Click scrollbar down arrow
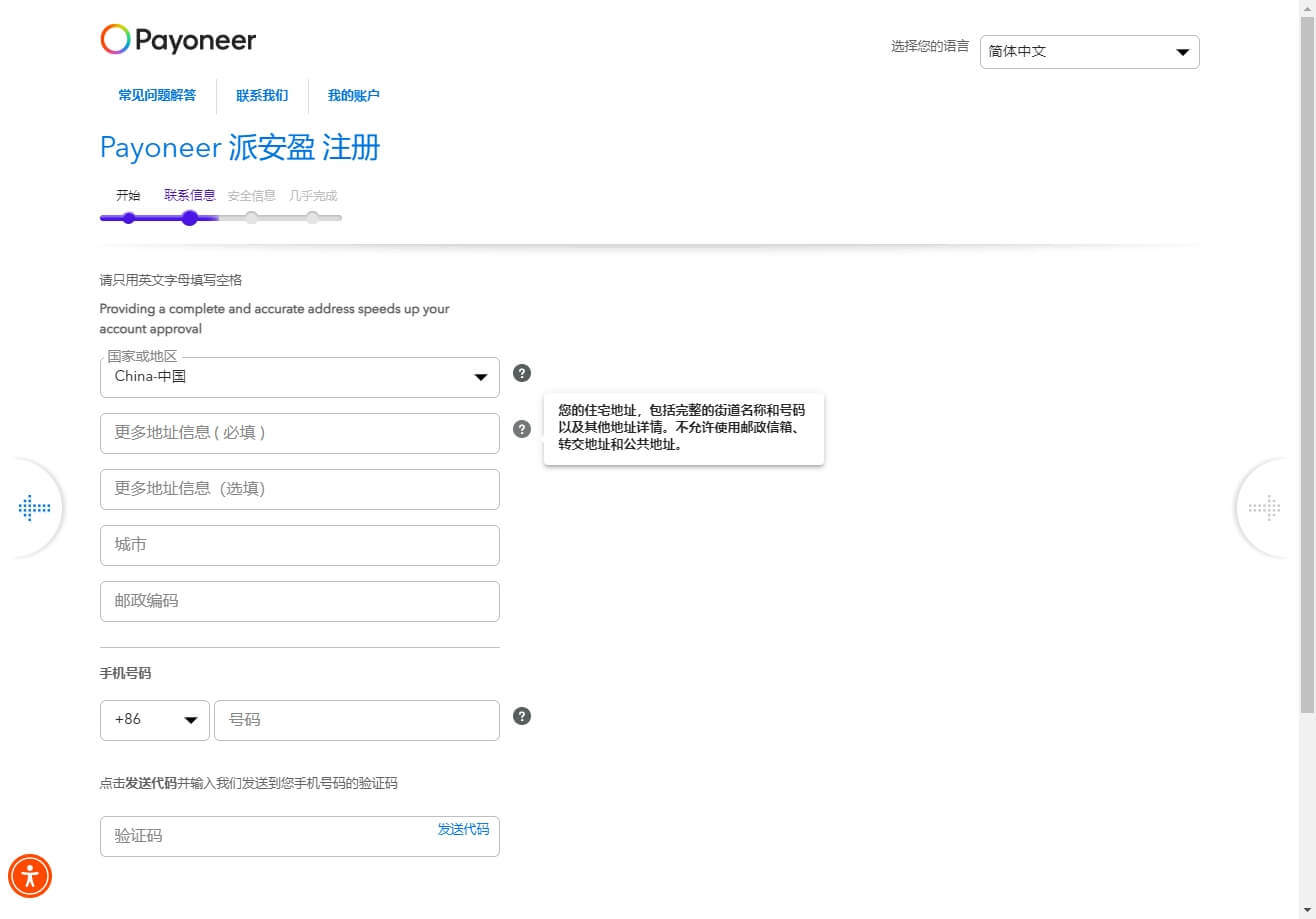Screen dimensions: 1316x919 click(x=1307, y=910)
